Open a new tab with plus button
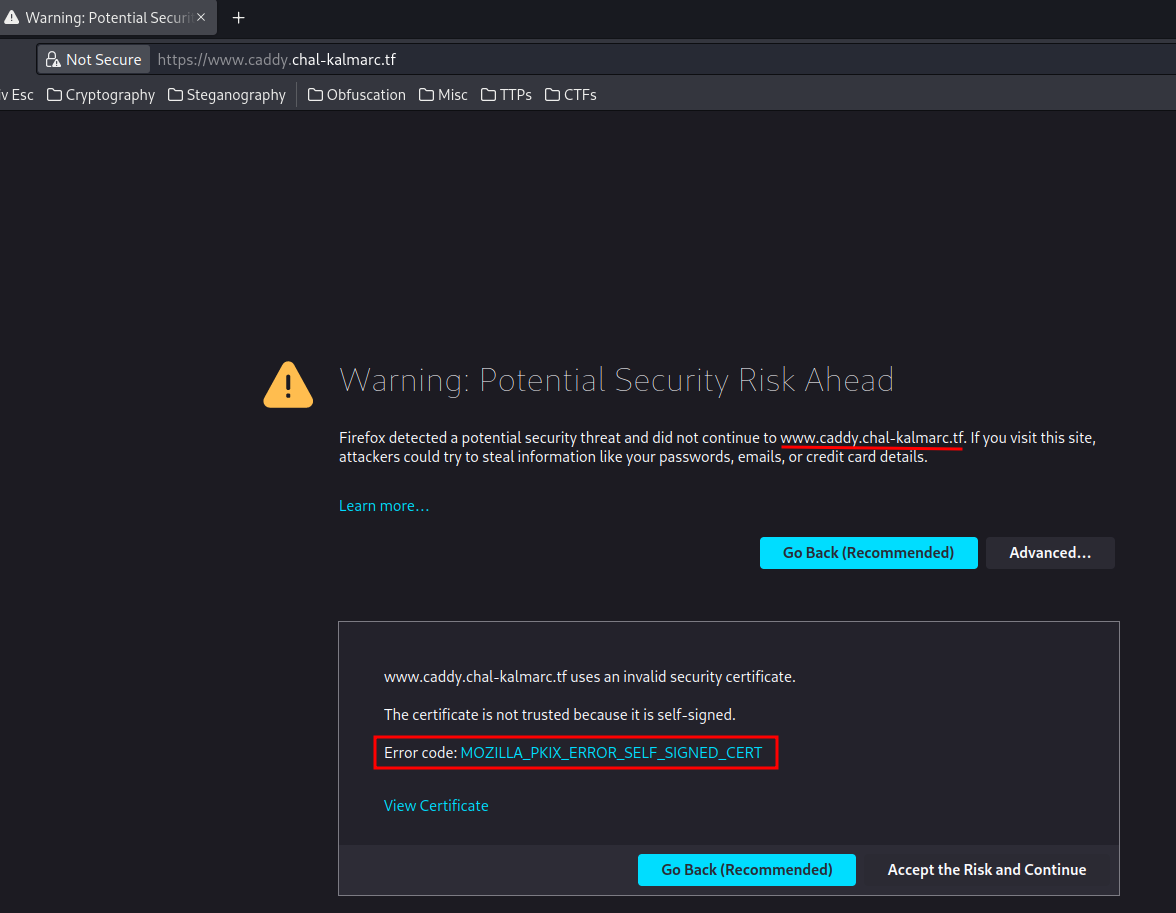The width and height of the screenshot is (1176, 913). pyautogui.click(x=238, y=17)
